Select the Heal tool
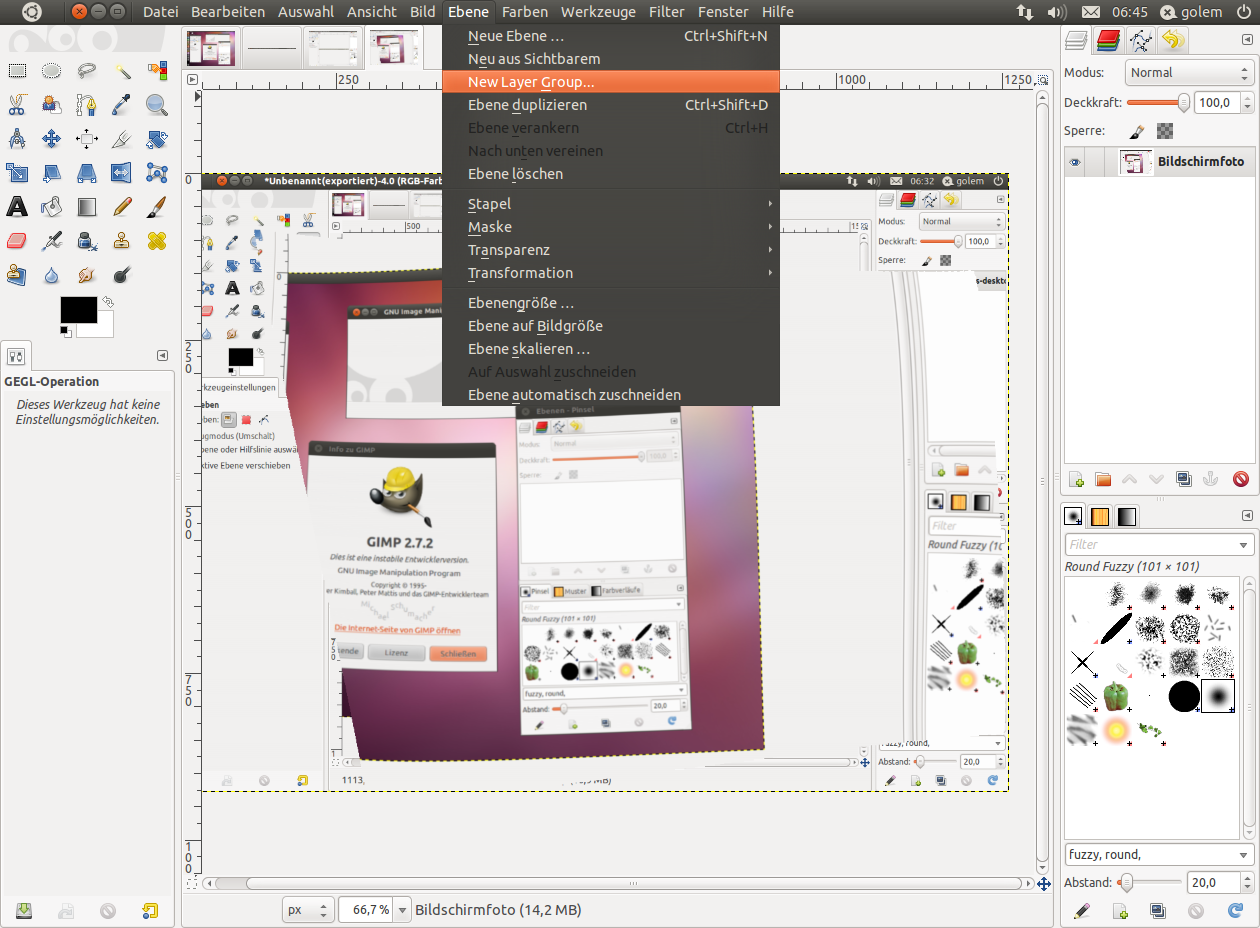 pos(156,240)
